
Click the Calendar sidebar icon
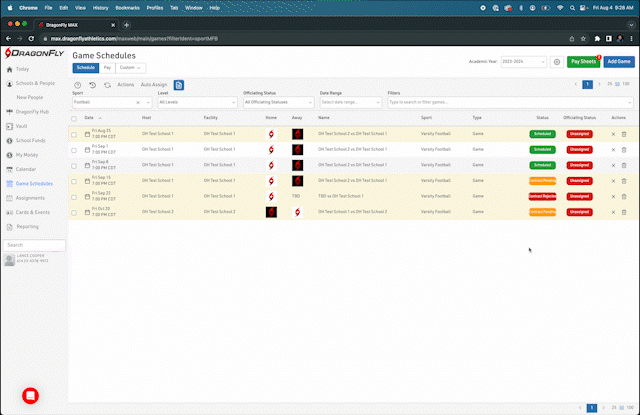coord(10,169)
